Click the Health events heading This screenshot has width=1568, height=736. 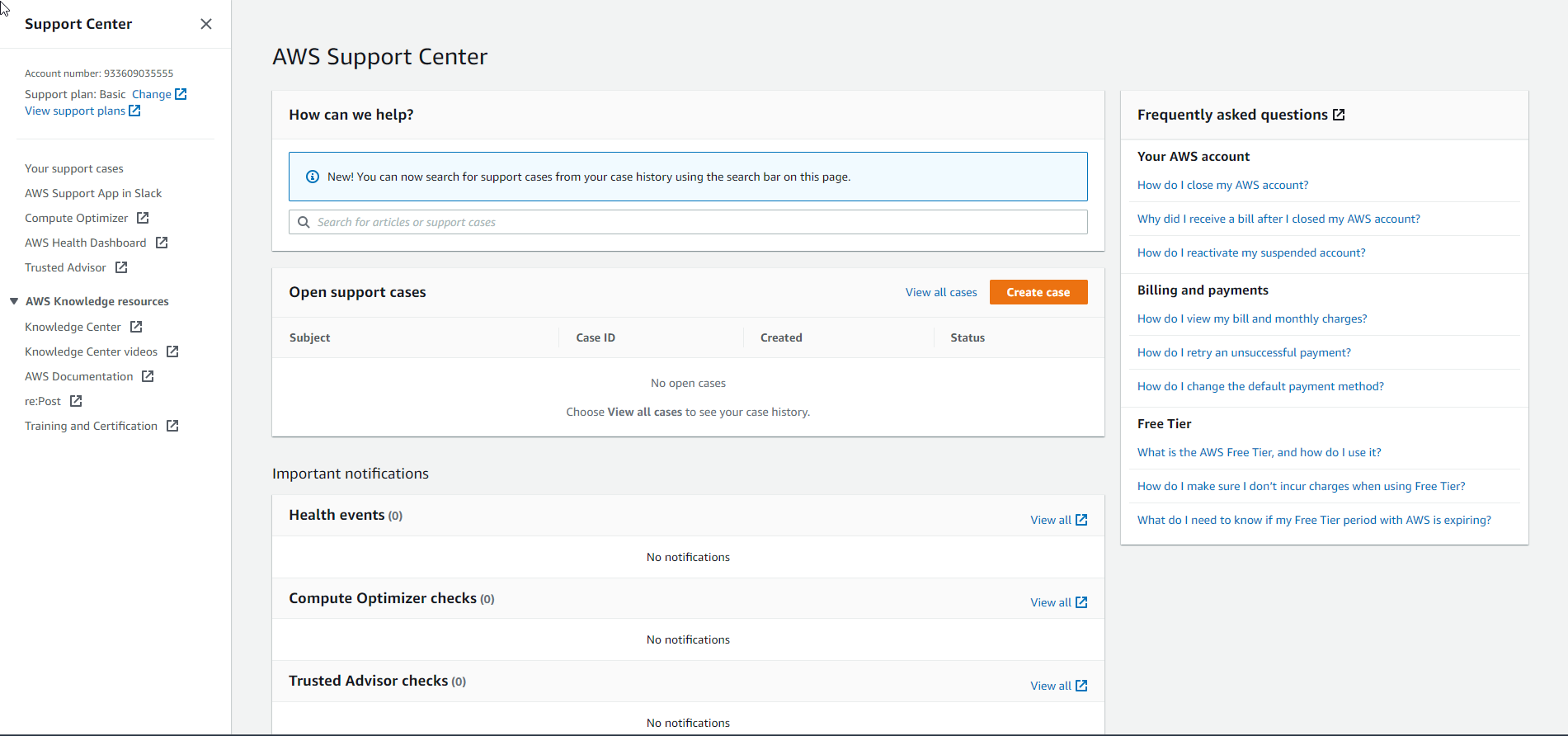click(337, 515)
